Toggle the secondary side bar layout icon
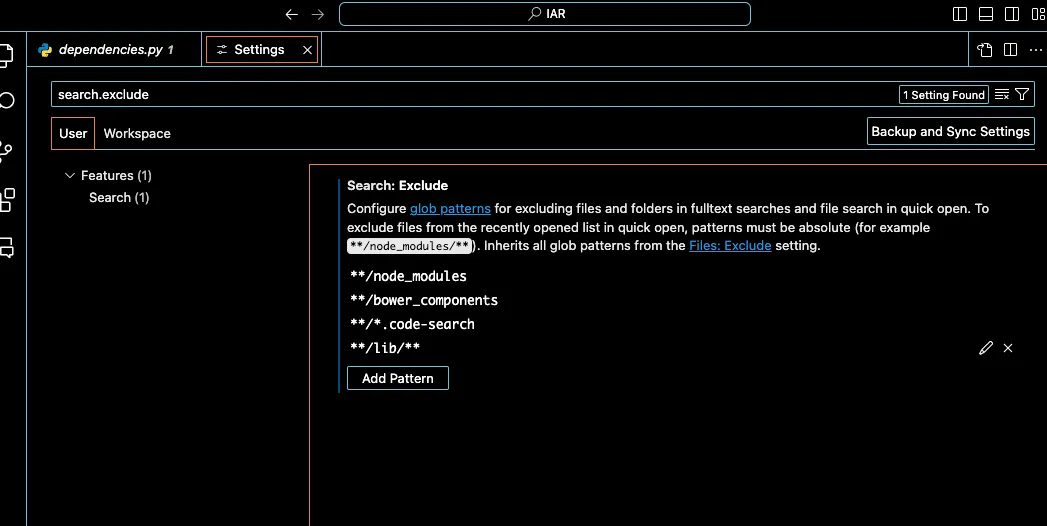 pos(1012,14)
